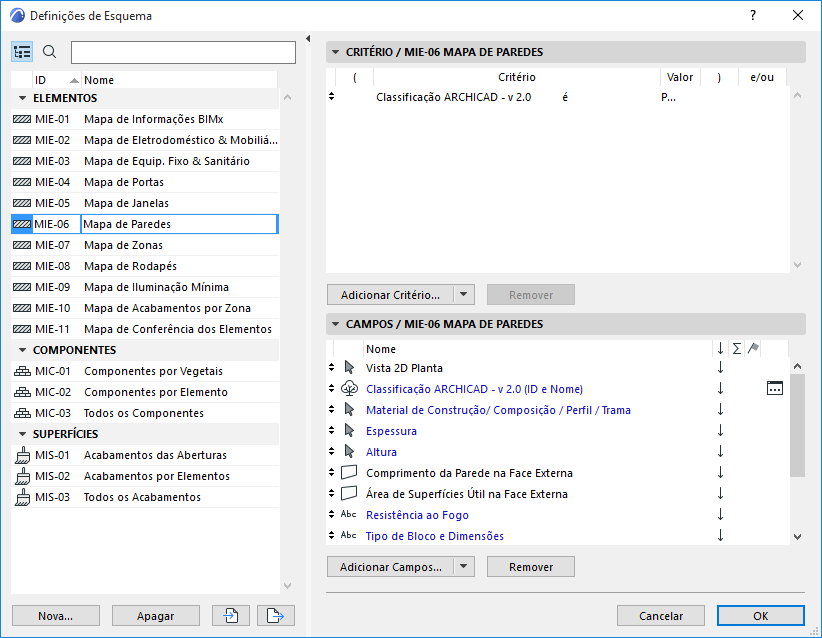Screen dimensions: 822x638
Task: Click the MIS-03 Todos os Acabamentos icon
Action: (22, 497)
